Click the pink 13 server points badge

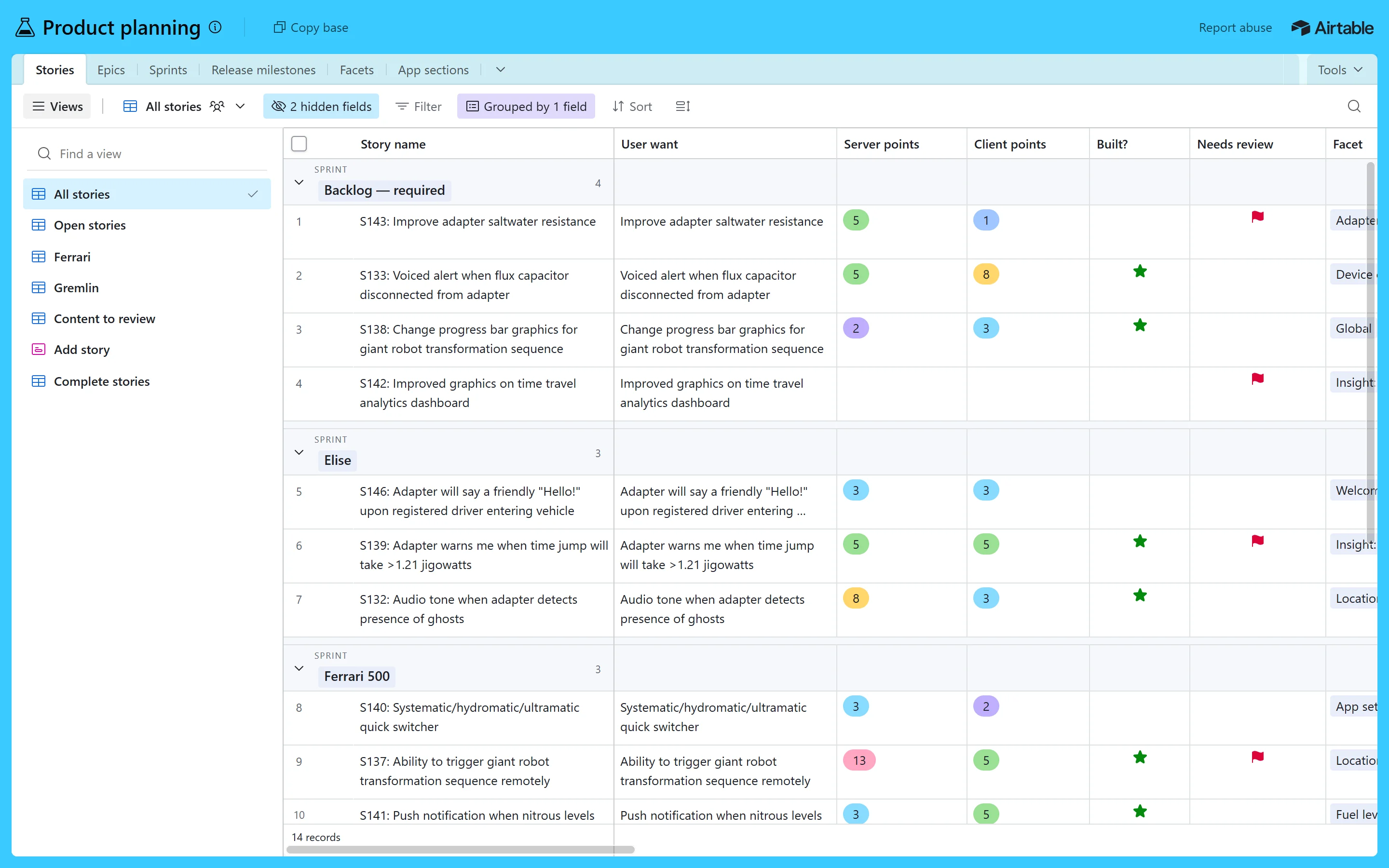[858, 760]
